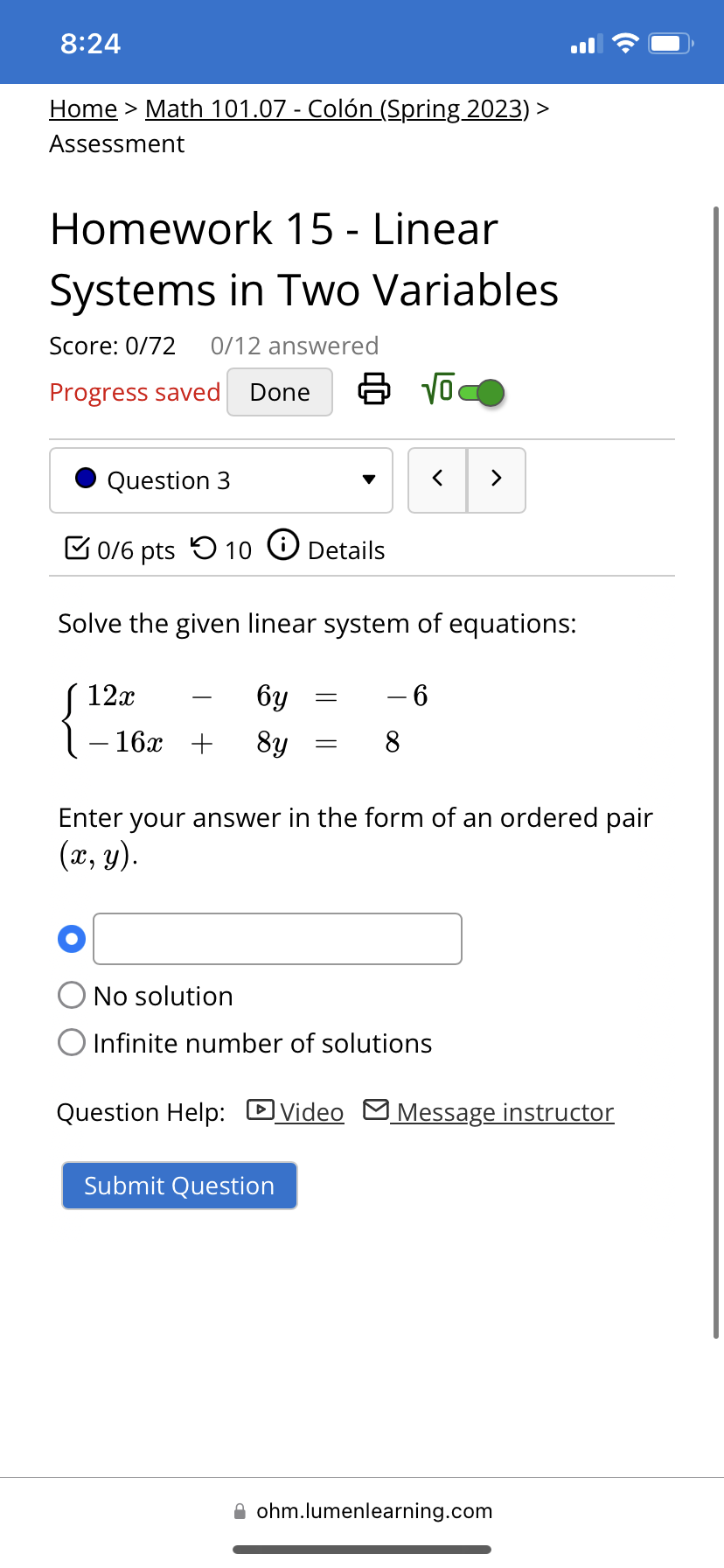Viewport: 724px width, 1568px height.
Task: Select the Infinite number of solutions option
Action: [71, 1042]
